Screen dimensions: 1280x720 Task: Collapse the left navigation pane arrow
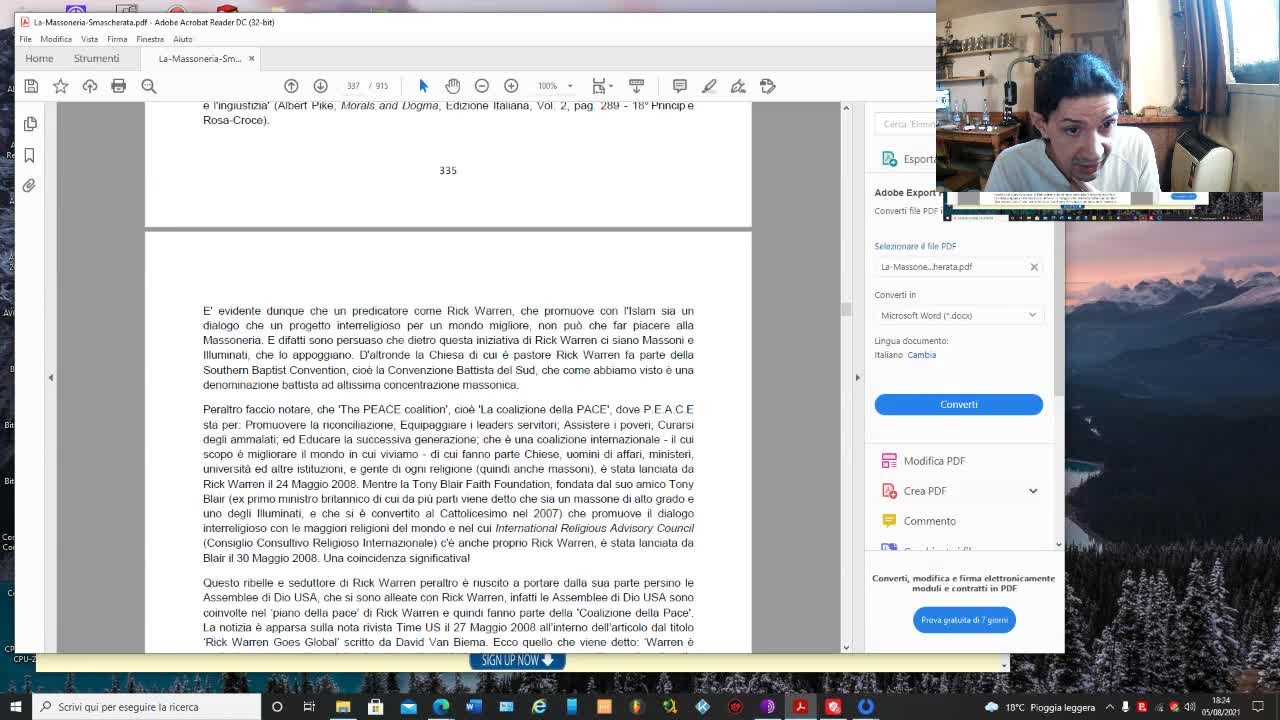pyautogui.click(x=51, y=377)
